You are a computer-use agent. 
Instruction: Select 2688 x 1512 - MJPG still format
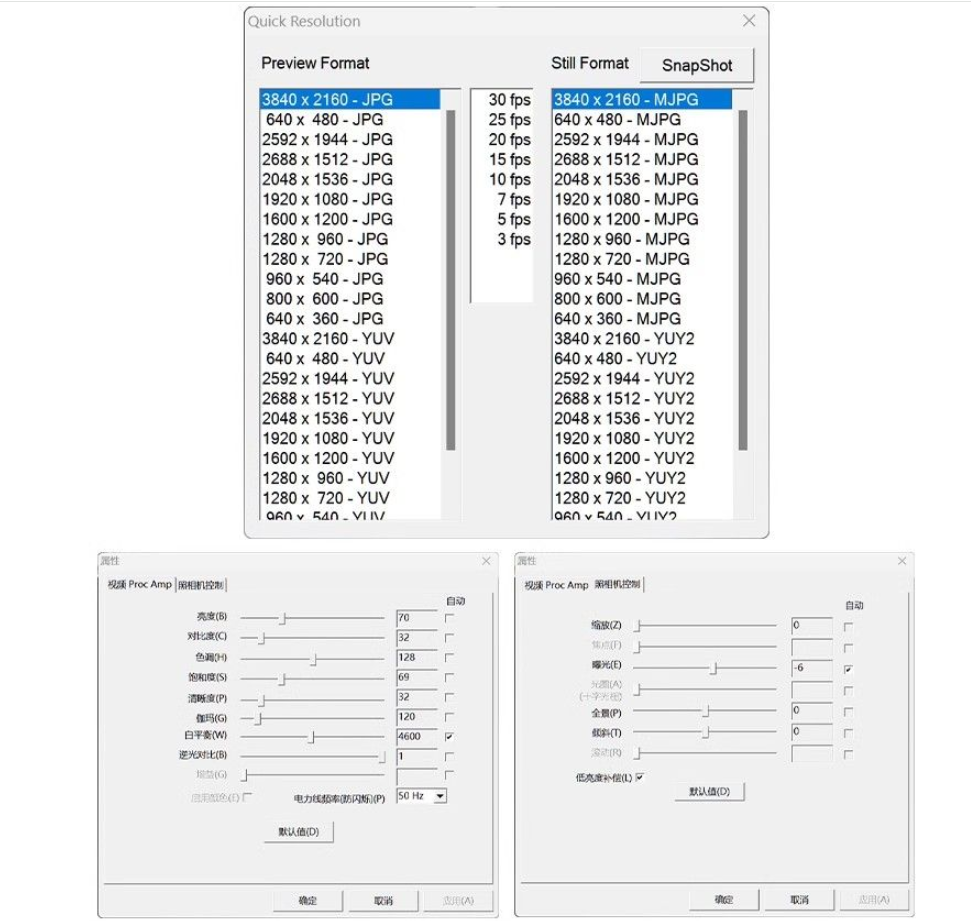(642, 159)
